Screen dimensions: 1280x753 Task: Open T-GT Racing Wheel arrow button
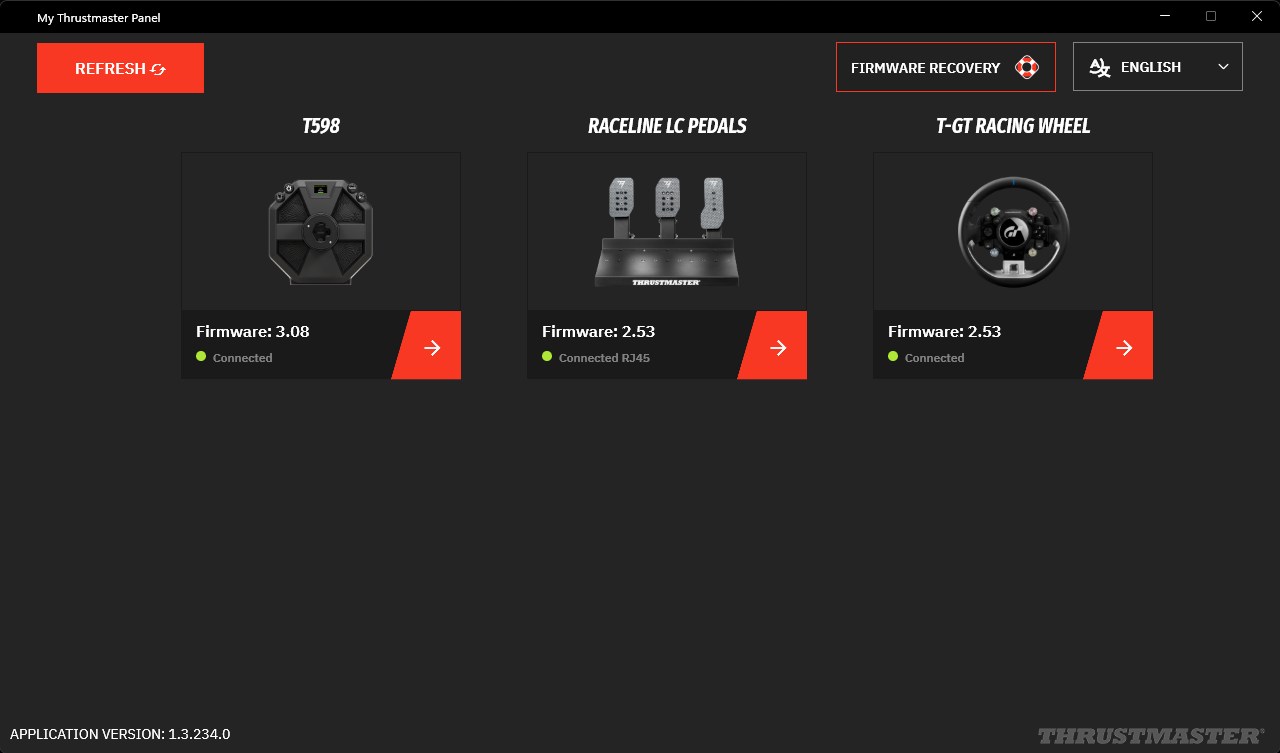click(x=1124, y=347)
